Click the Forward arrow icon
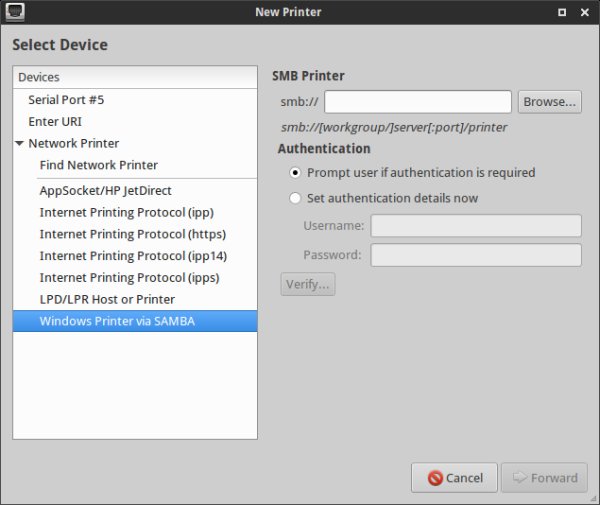The image size is (600, 505). click(518, 478)
